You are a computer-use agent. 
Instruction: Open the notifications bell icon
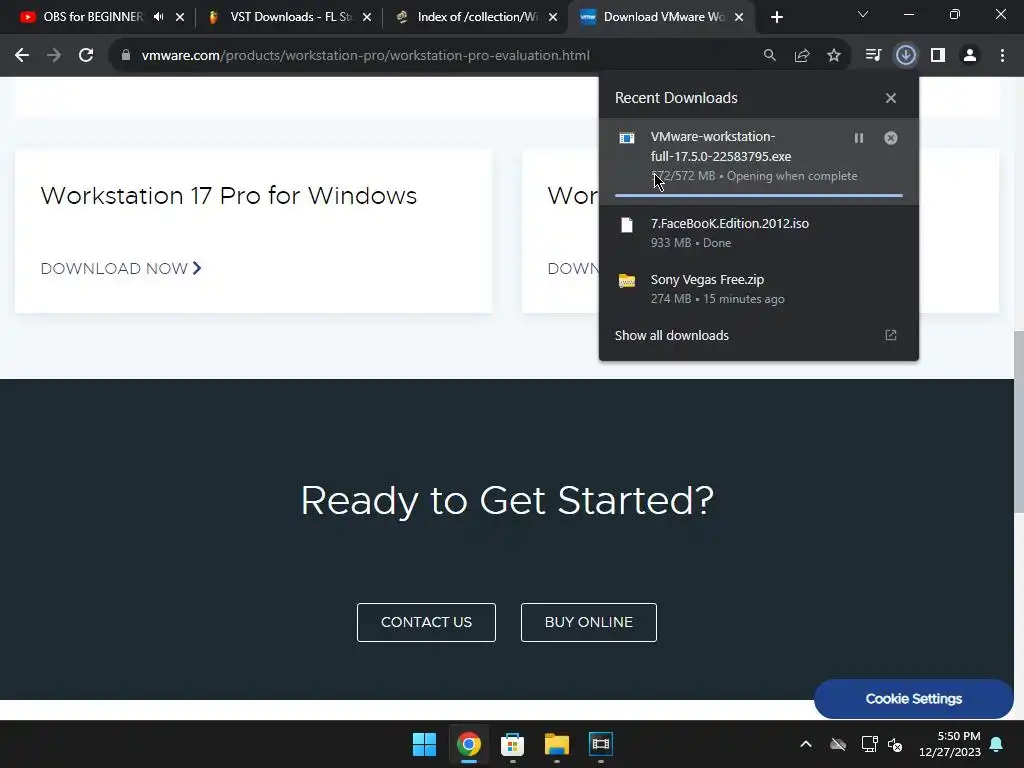tap(997, 744)
